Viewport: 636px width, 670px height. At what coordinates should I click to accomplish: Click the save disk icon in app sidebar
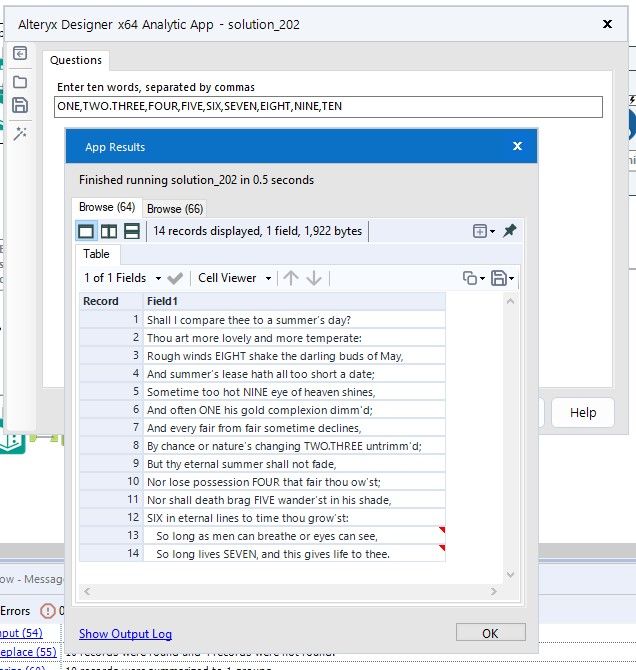[x=20, y=105]
